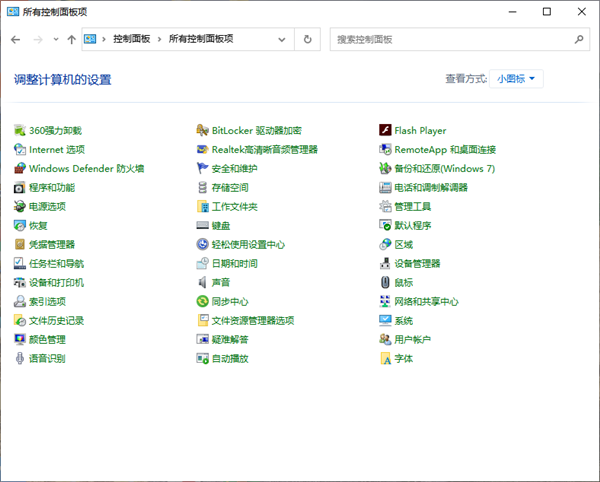Viewport: 600px width, 482px height.
Task: Select 所有控制面板项 in the address breadcrumb
Action: (x=200, y=39)
